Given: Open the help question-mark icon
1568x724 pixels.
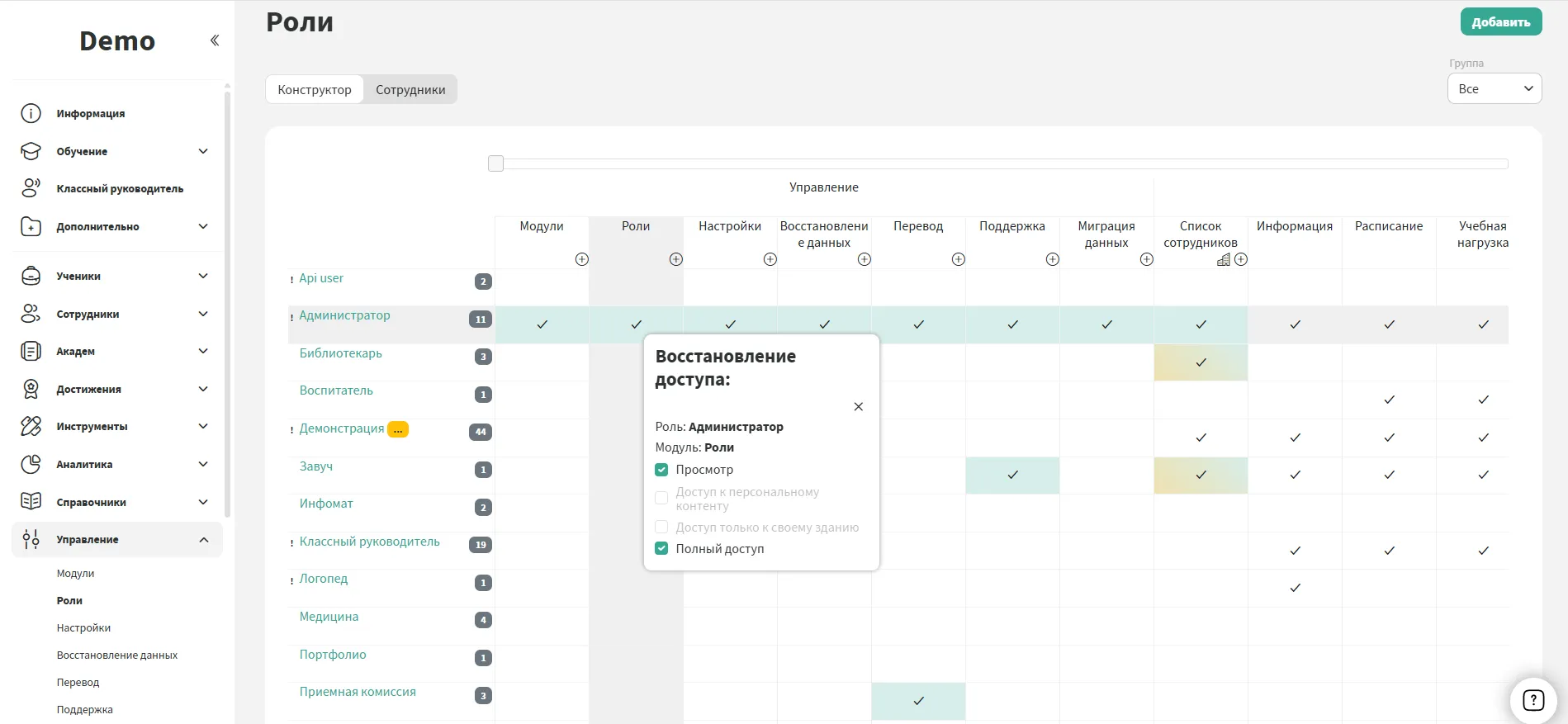Looking at the screenshot, I should (x=1532, y=700).
